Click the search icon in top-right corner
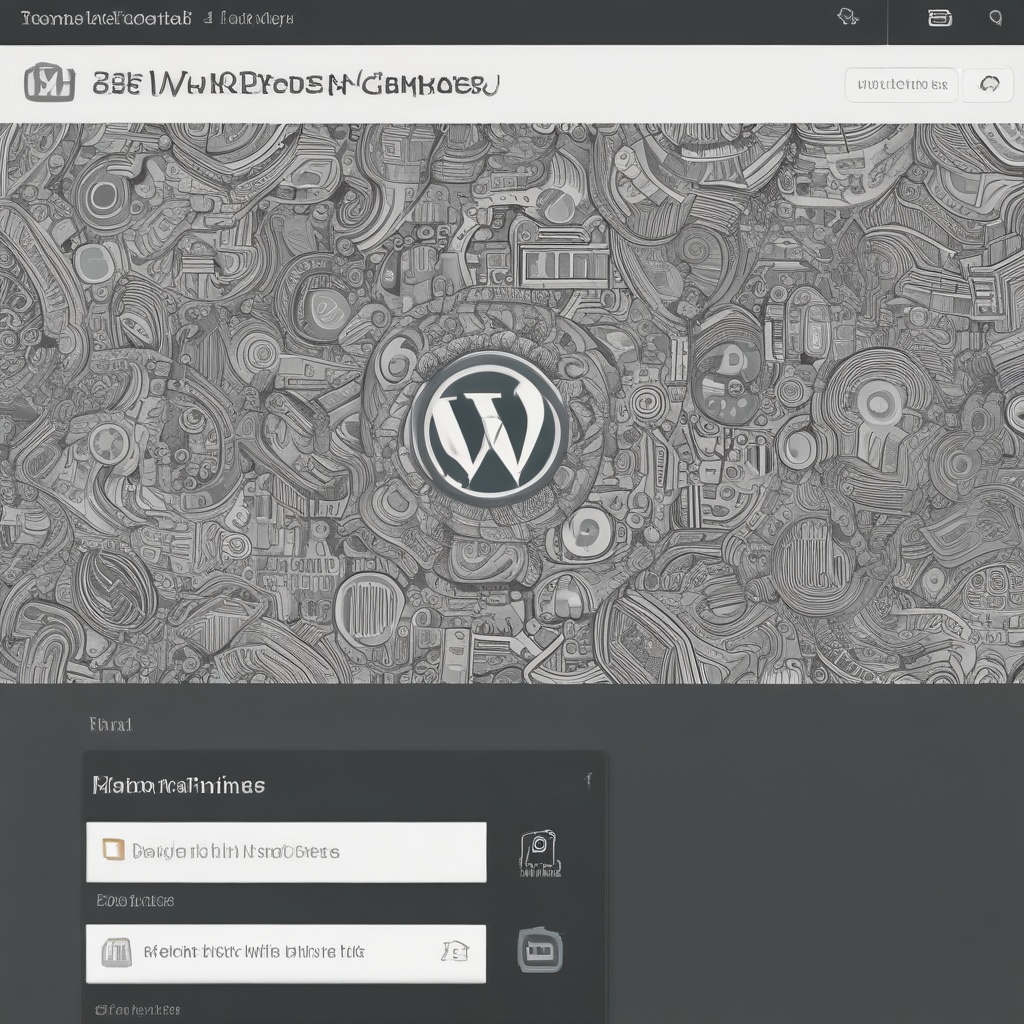The image size is (1024, 1024). pyautogui.click(x=995, y=17)
